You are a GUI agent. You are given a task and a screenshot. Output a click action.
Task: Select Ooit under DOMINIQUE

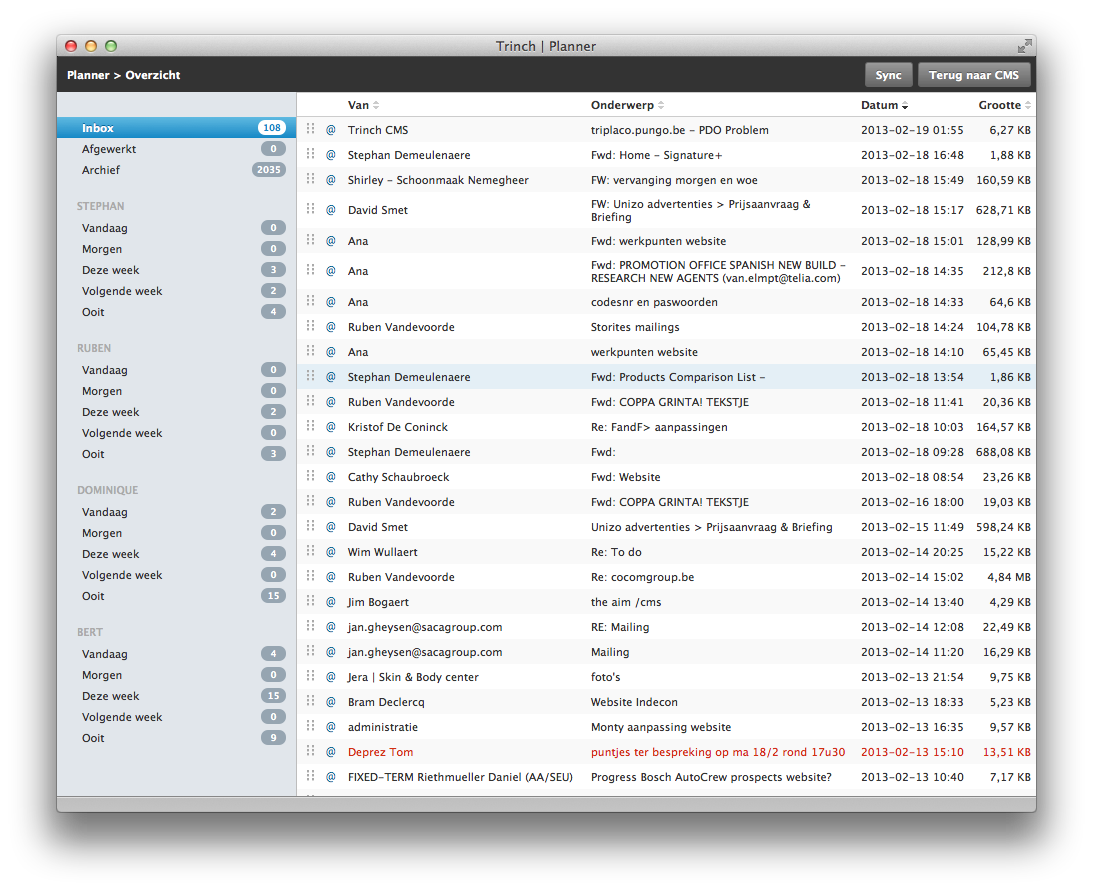[177, 596]
